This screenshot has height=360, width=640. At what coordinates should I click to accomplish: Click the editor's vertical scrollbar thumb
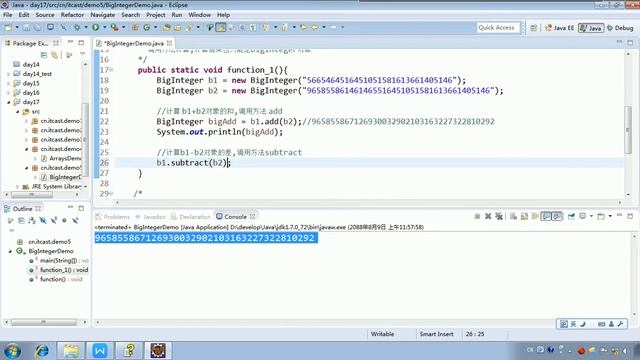[628, 130]
